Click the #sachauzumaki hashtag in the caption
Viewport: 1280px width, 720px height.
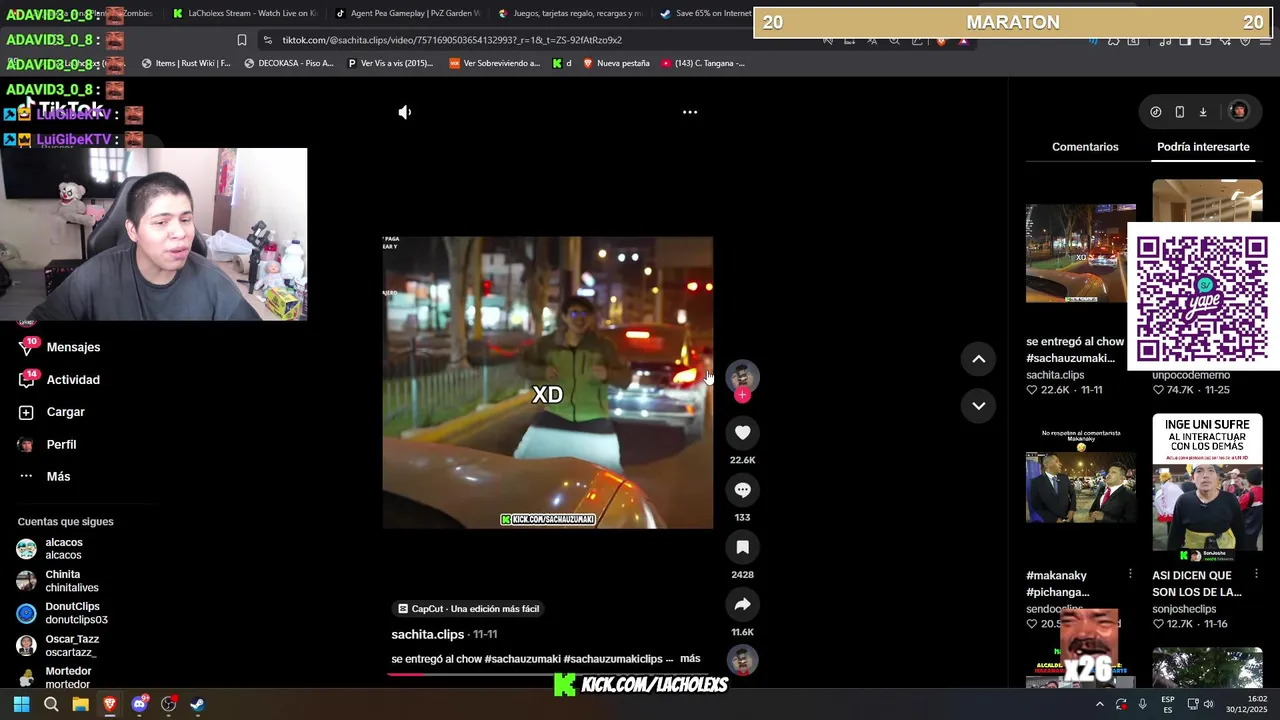pos(521,659)
